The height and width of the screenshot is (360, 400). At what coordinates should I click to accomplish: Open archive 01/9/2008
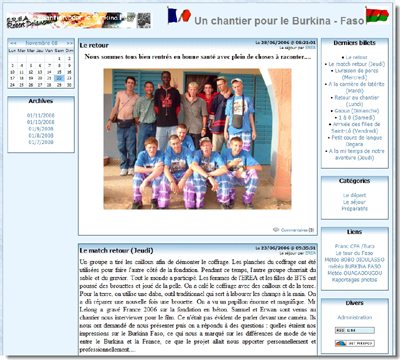pos(41,129)
